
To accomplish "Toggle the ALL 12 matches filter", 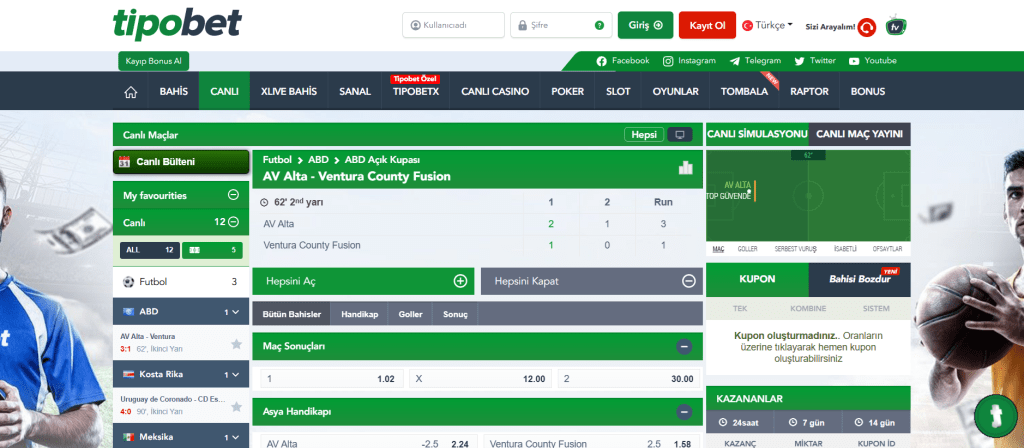I will [148, 249].
